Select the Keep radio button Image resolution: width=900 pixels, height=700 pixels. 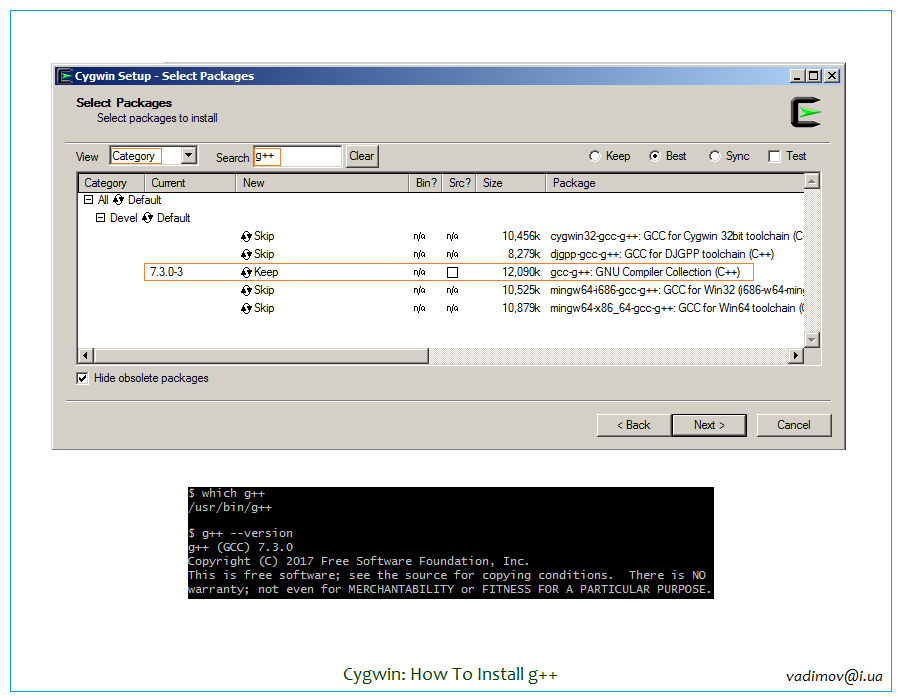click(595, 156)
